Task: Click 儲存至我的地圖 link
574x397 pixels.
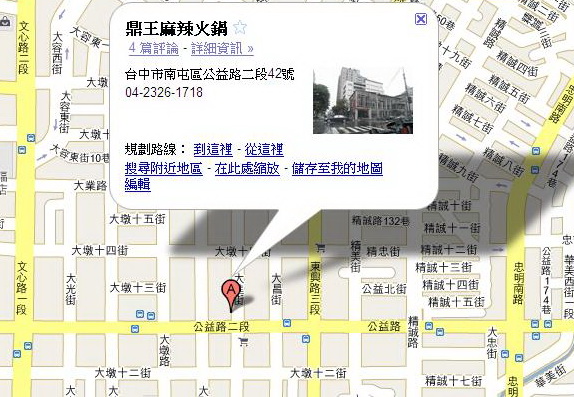Action: (x=337, y=168)
